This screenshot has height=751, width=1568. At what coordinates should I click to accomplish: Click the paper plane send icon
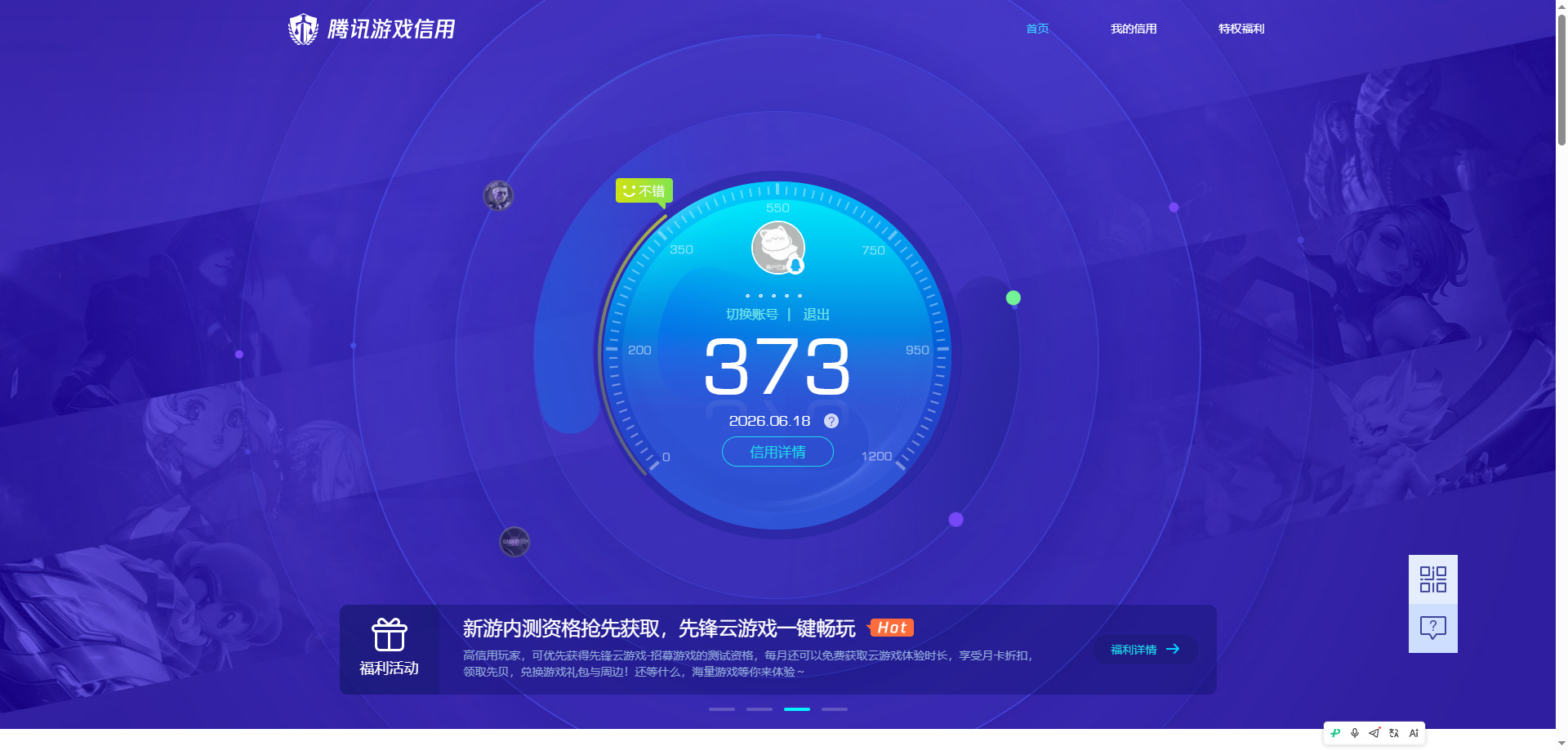(x=1374, y=733)
